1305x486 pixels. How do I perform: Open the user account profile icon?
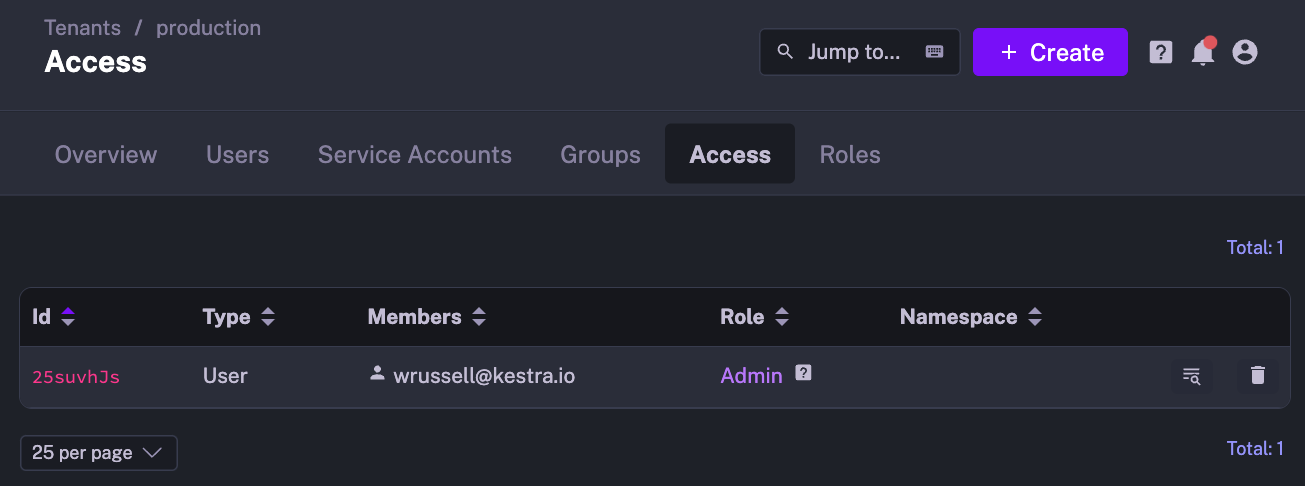click(x=1244, y=52)
